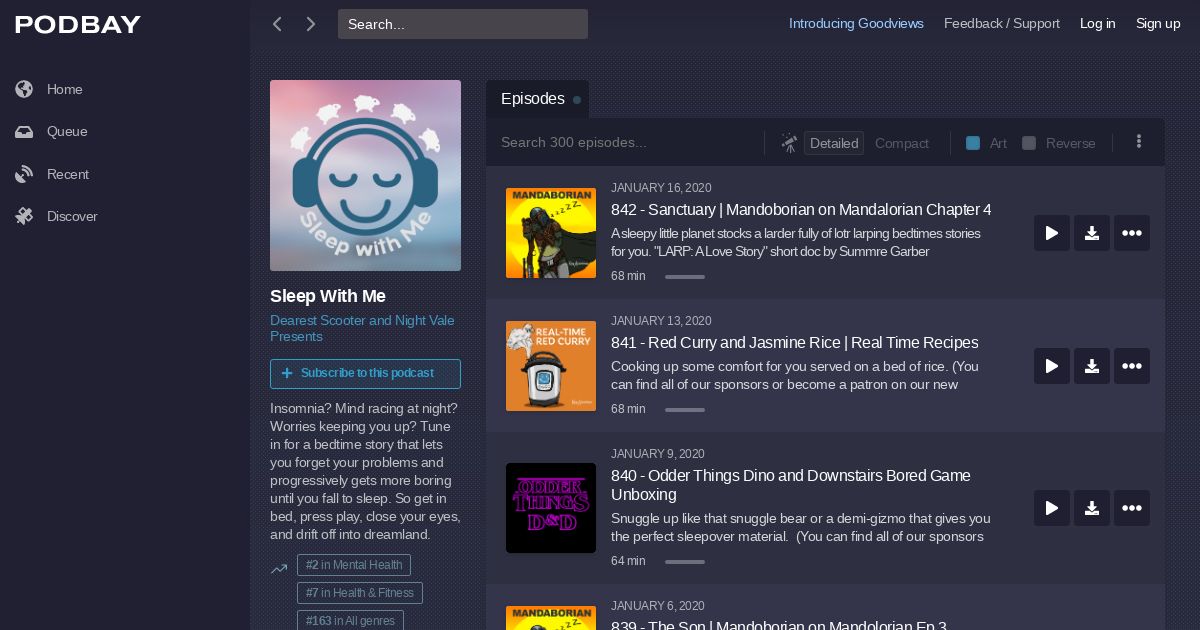Play episode 840 Odder Things
The width and height of the screenshot is (1200, 630).
coord(1052,508)
